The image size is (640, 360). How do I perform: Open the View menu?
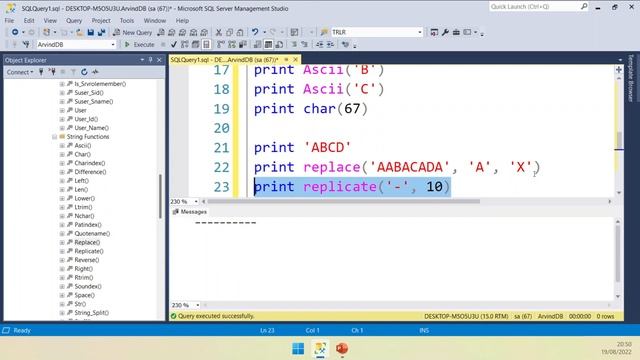point(50,20)
